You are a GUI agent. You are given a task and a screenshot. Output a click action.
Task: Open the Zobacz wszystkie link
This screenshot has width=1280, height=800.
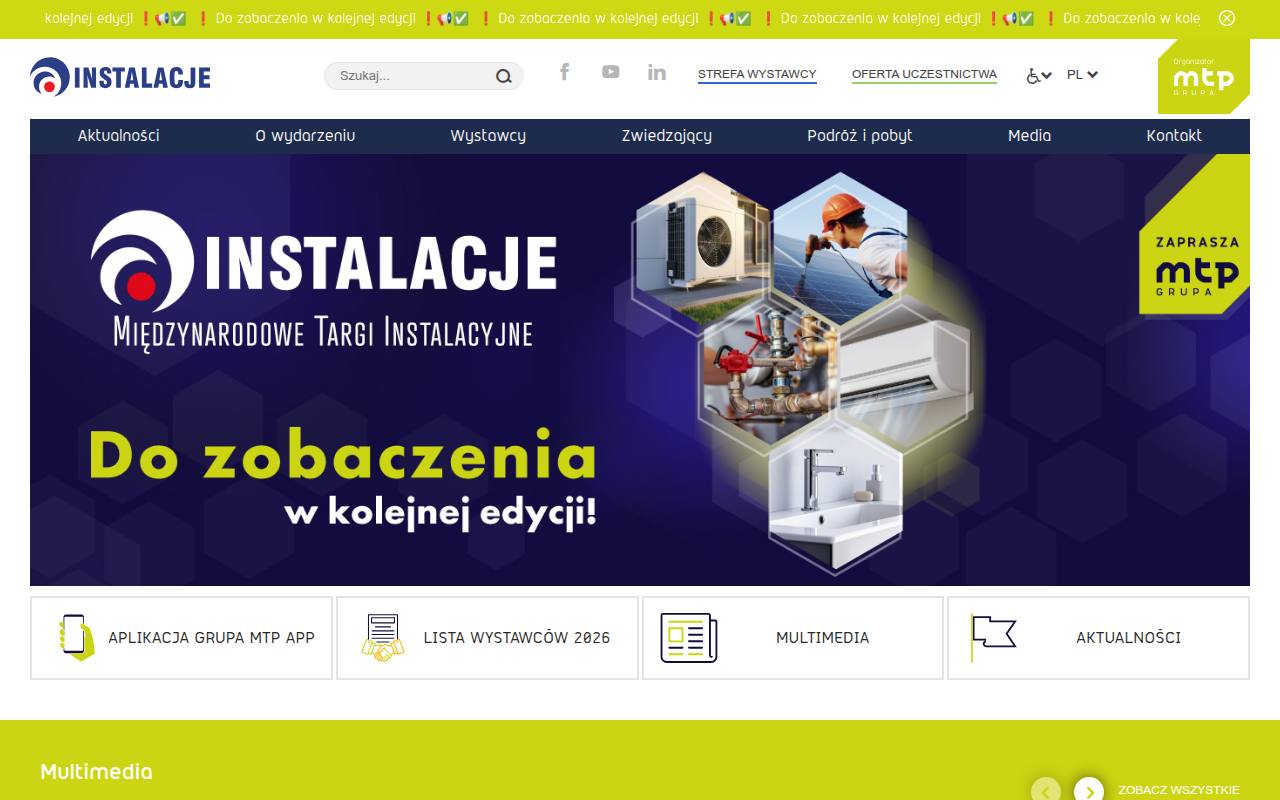click(1179, 790)
